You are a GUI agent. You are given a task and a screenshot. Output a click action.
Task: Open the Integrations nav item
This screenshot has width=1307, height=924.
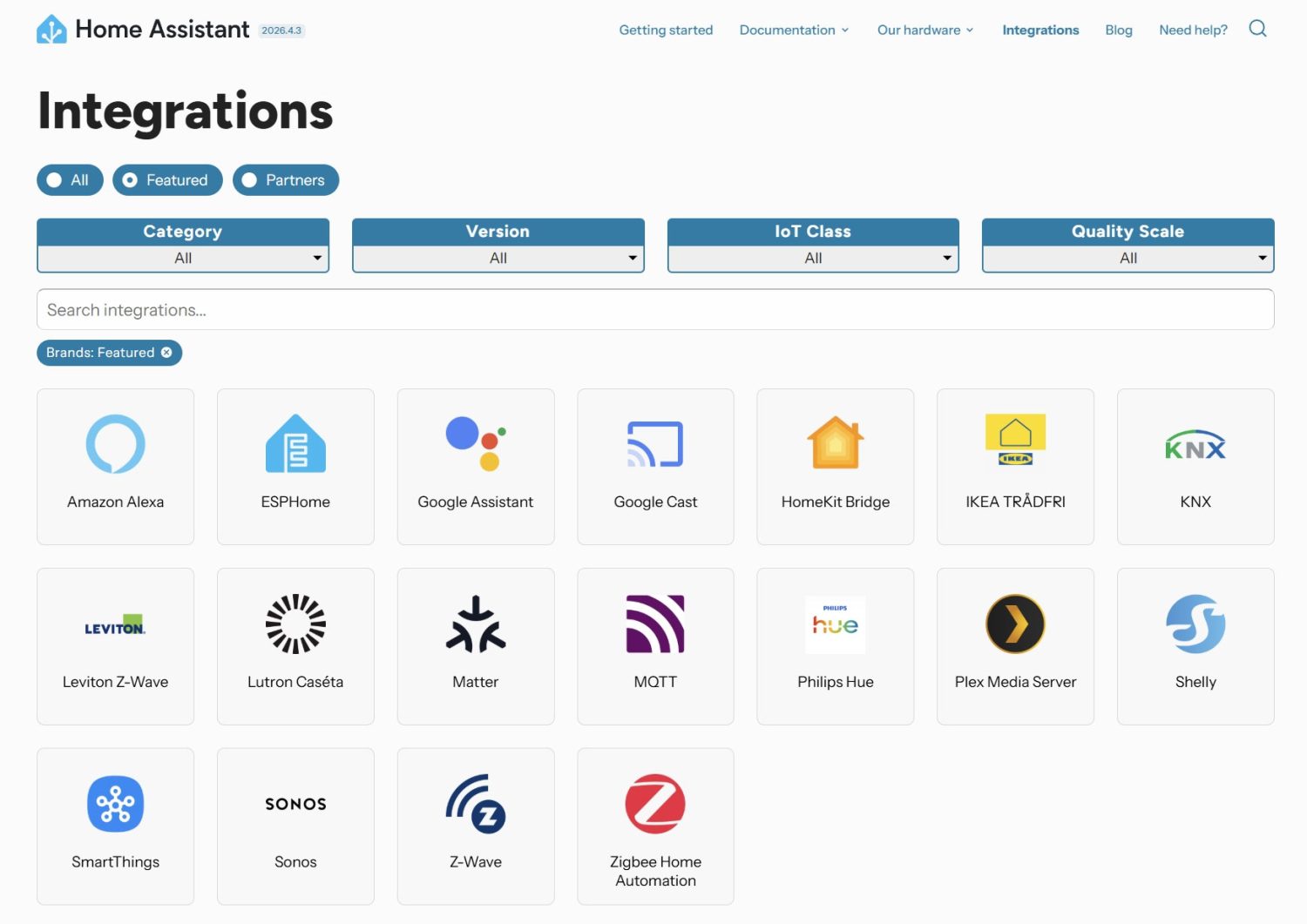(x=1040, y=30)
